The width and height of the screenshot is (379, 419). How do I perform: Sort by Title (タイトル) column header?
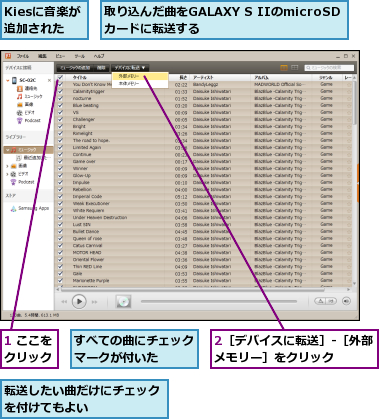click(x=80, y=77)
